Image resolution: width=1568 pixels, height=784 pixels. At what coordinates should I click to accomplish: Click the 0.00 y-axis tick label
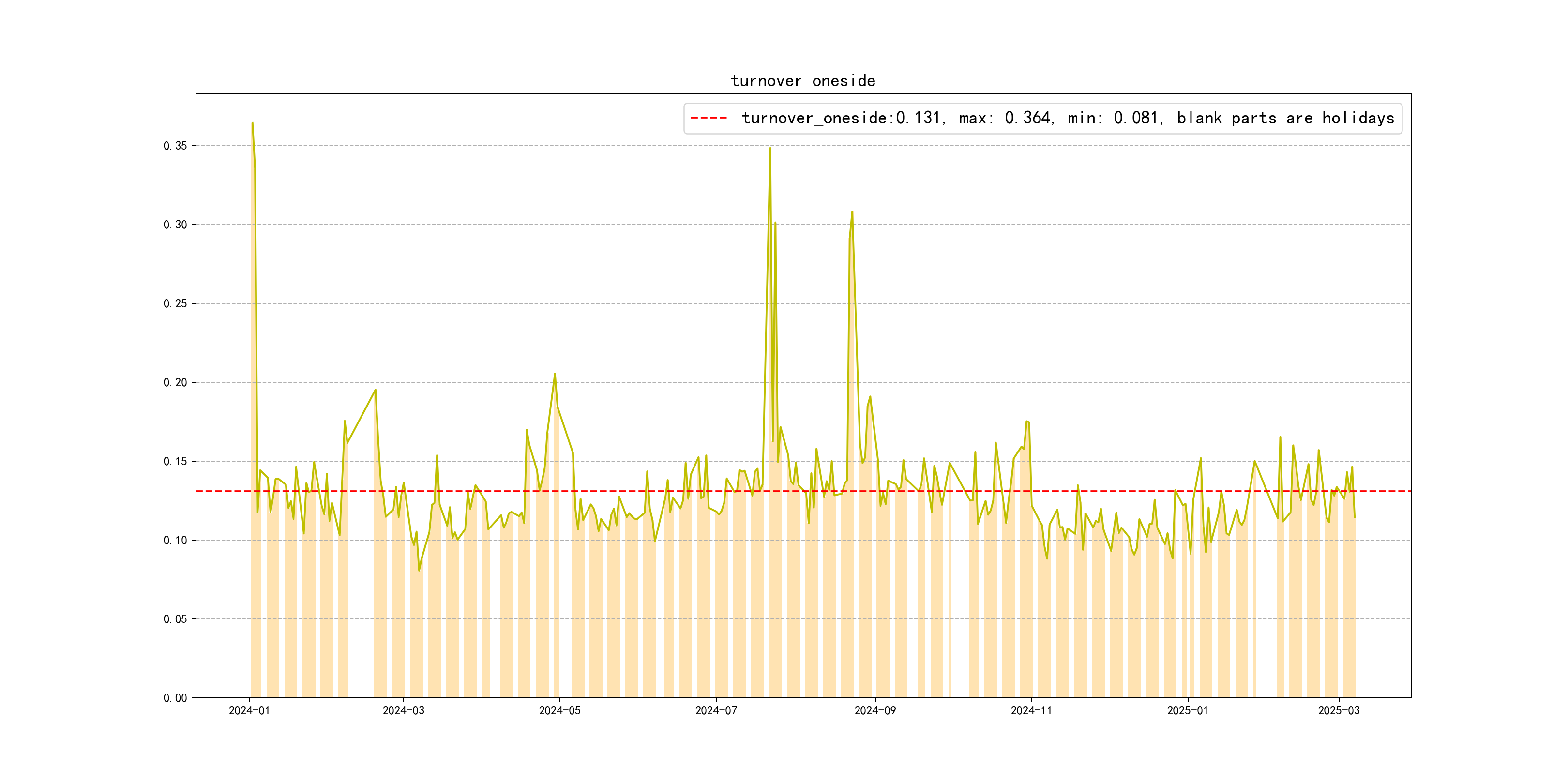tap(175, 698)
